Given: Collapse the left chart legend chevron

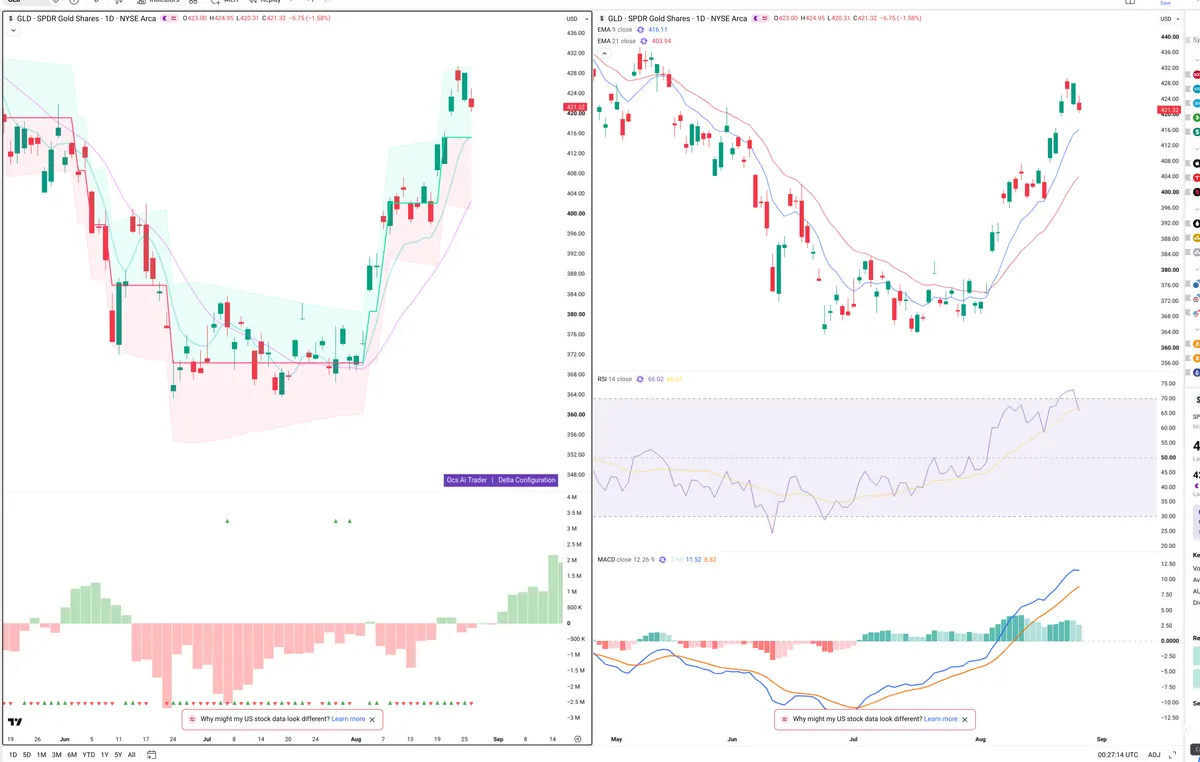Looking at the screenshot, I should (x=13, y=30).
